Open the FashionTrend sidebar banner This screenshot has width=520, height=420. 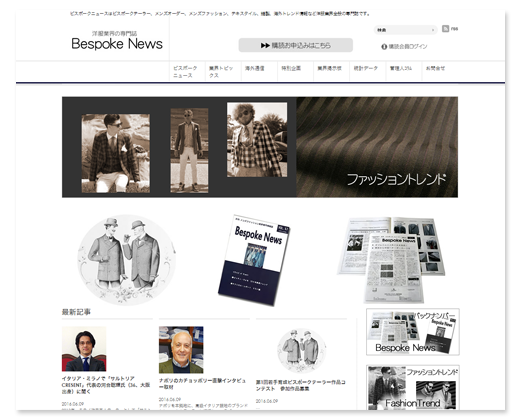(x=413, y=387)
